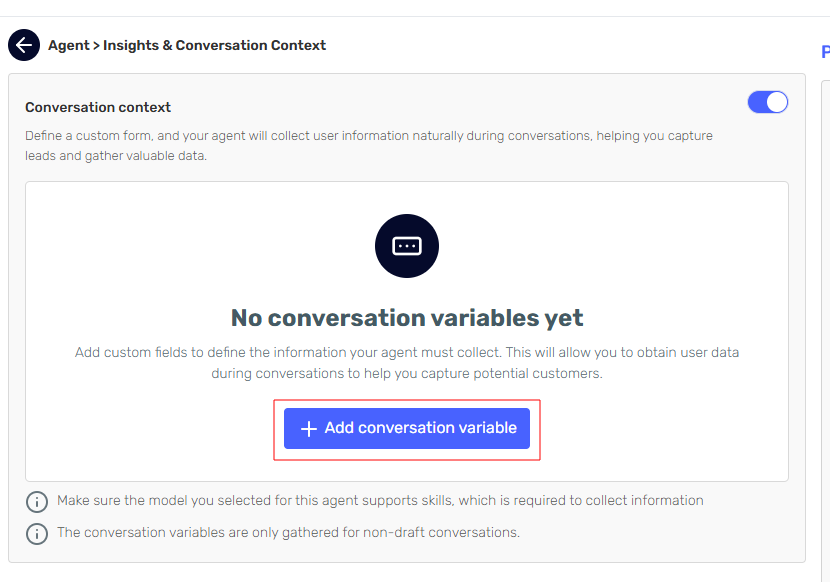Click the back arrow icon

(24, 45)
